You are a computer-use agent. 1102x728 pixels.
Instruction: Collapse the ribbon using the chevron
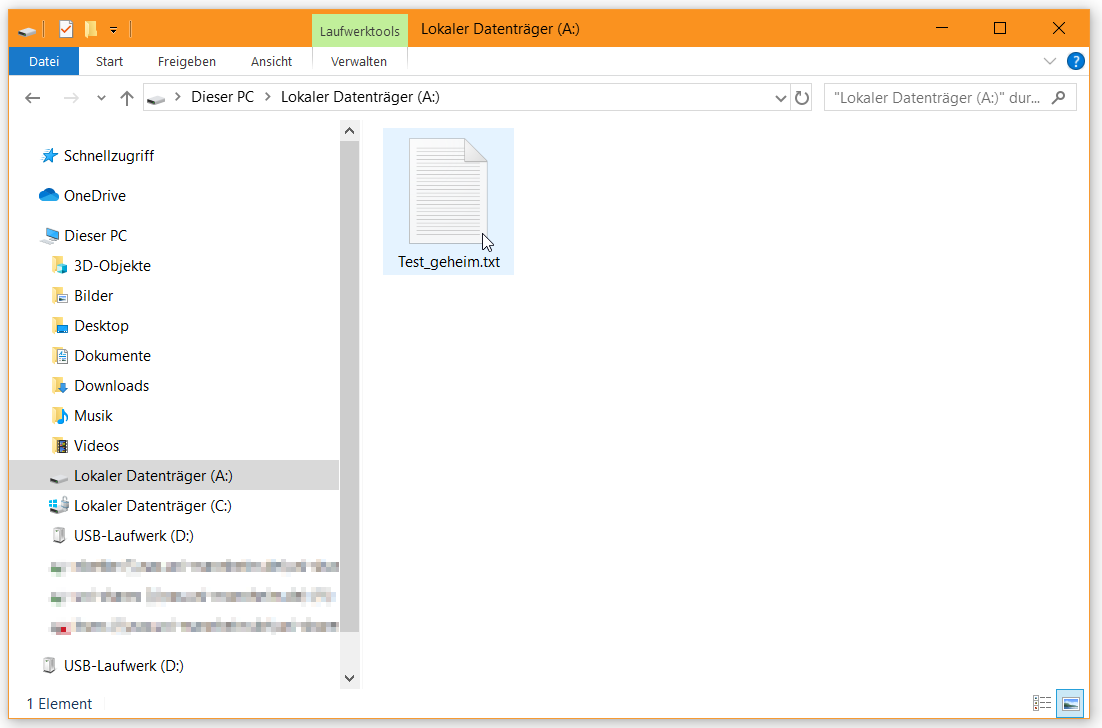coord(1050,61)
